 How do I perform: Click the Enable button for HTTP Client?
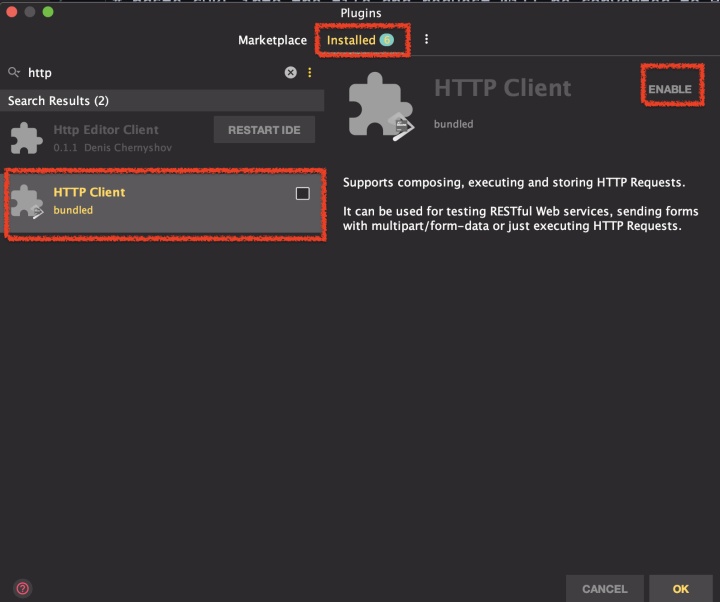670,89
